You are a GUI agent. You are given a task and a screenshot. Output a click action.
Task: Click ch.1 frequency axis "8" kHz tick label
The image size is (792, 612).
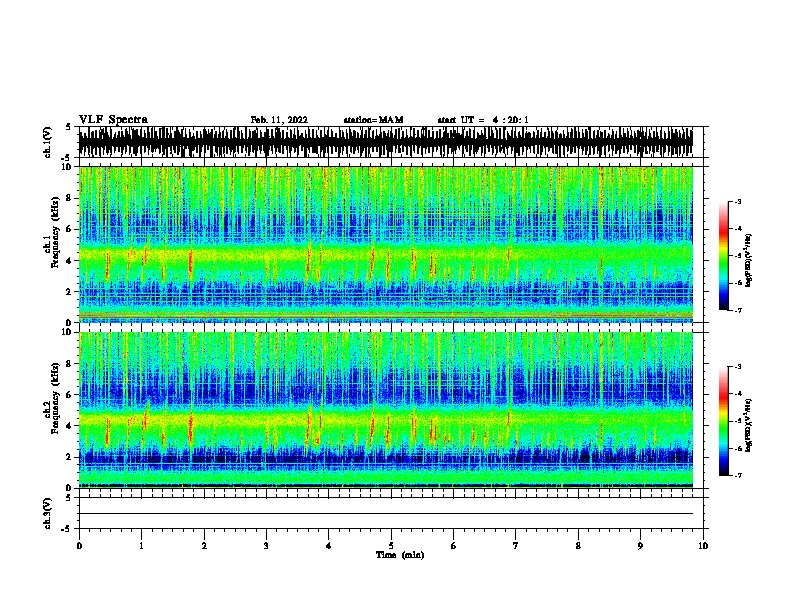pos(69,198)
